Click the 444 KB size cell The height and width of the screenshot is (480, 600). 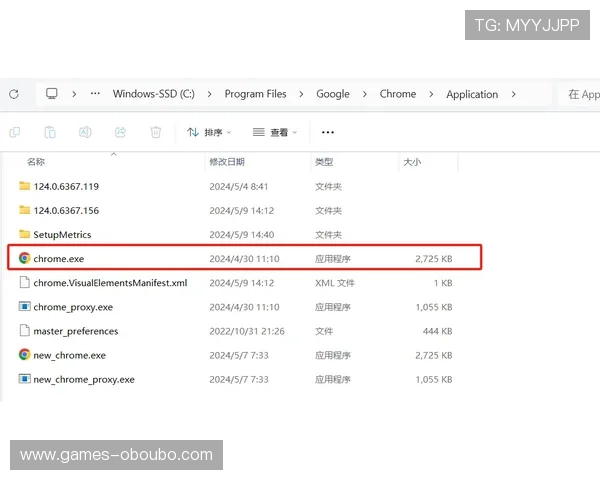[437, 331]
